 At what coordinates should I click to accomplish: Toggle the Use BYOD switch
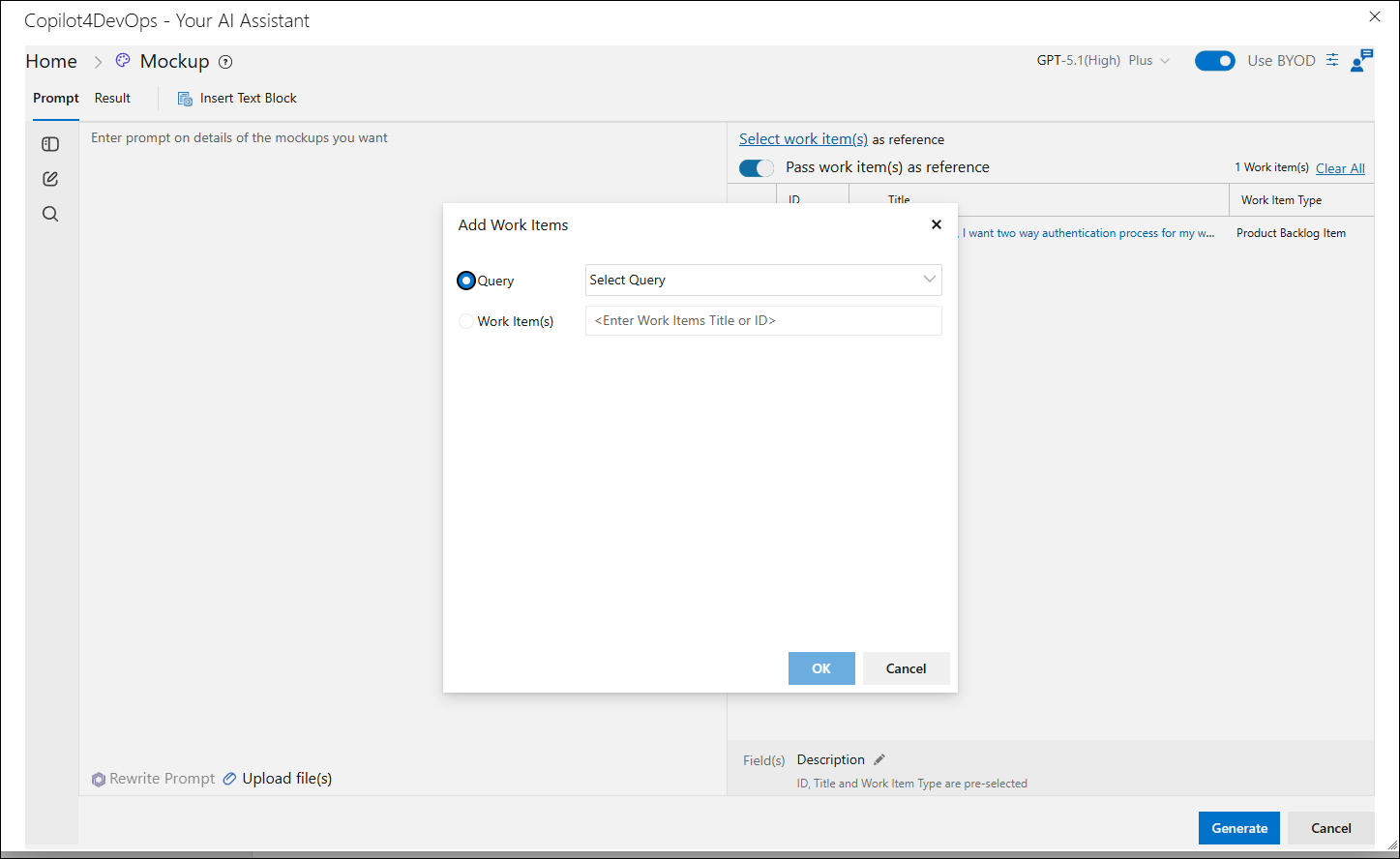(1215, 61)
